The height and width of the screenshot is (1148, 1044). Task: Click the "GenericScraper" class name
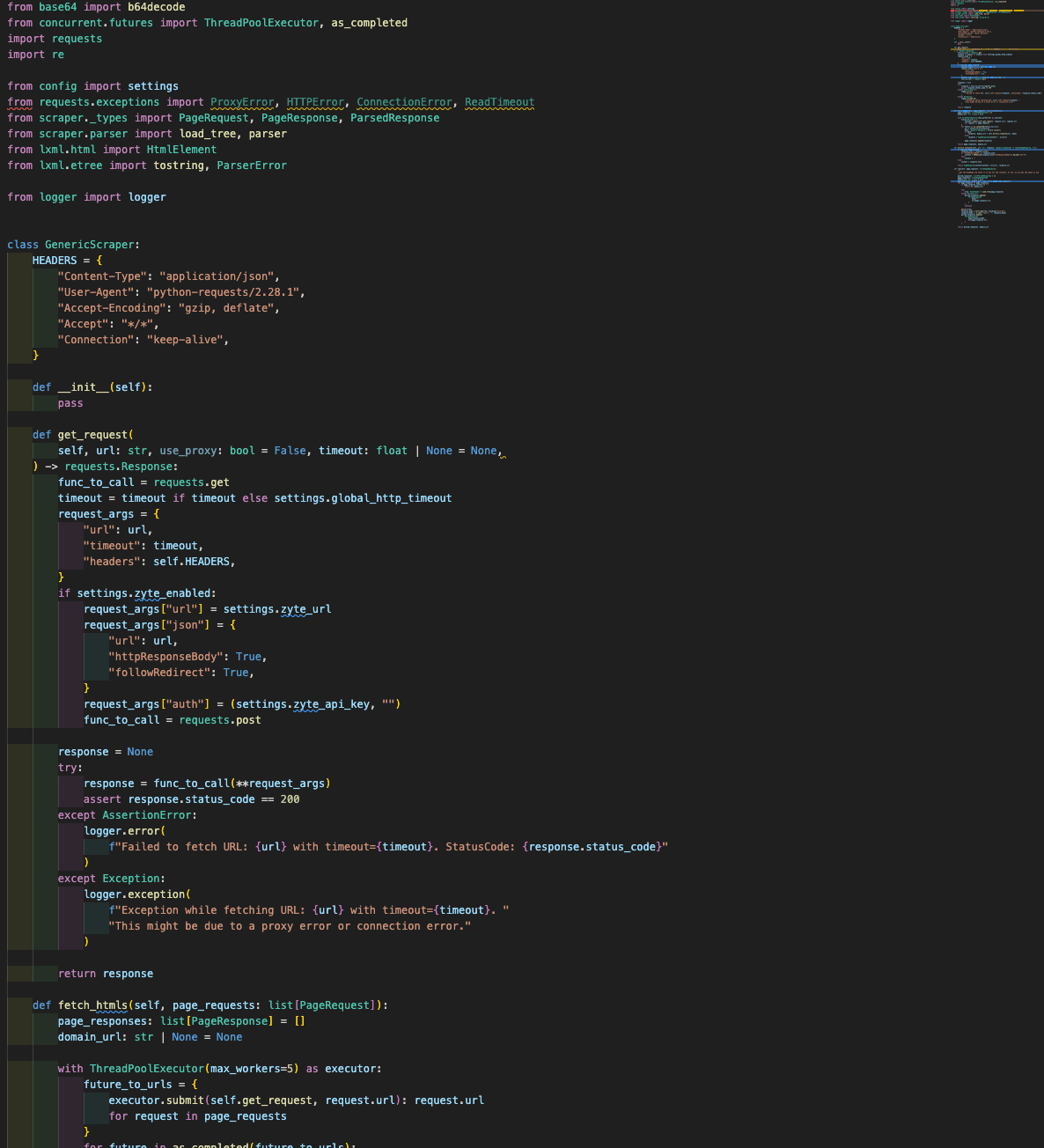90,245
